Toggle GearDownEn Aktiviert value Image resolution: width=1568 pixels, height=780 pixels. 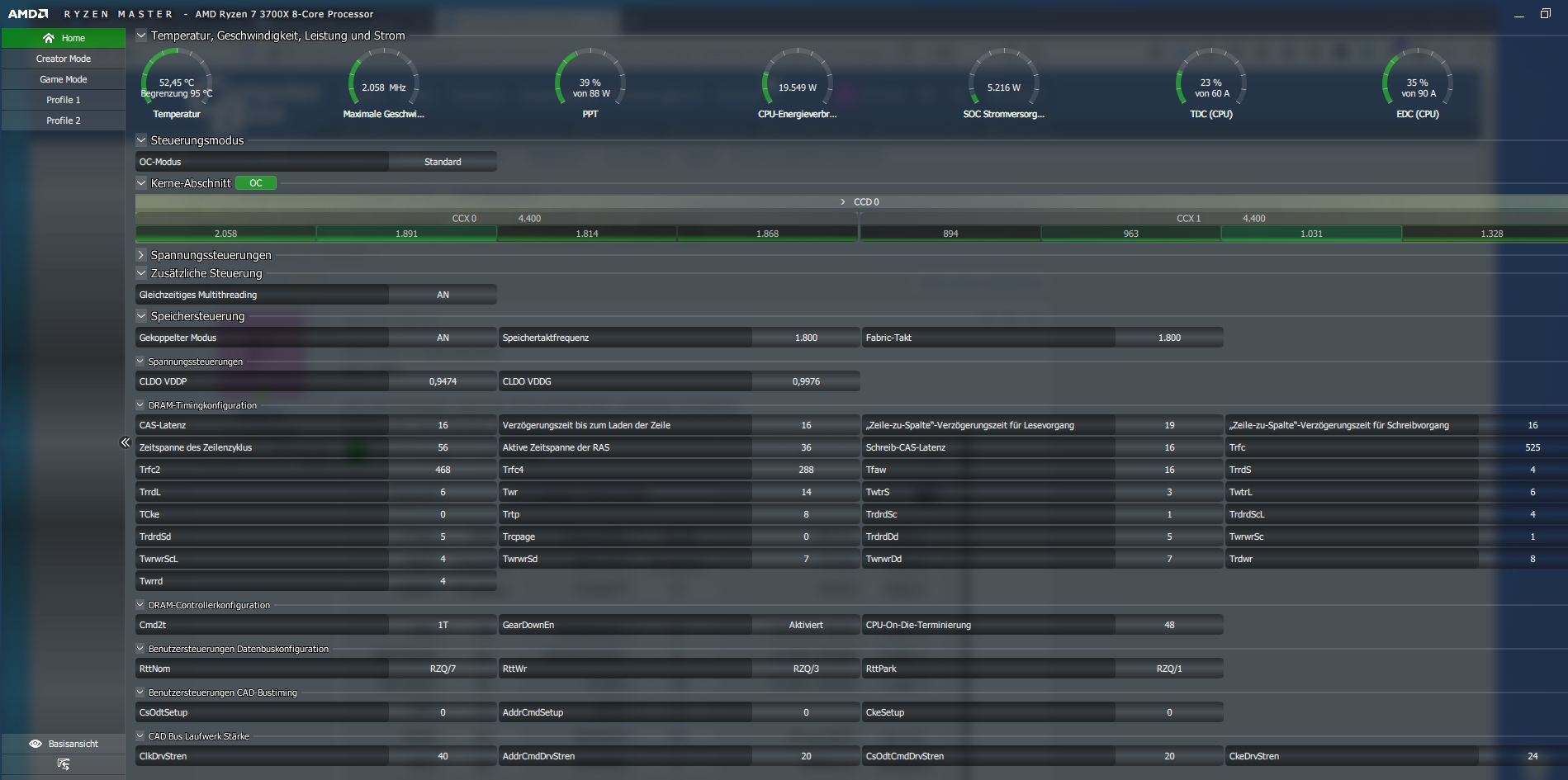point(806,625)
